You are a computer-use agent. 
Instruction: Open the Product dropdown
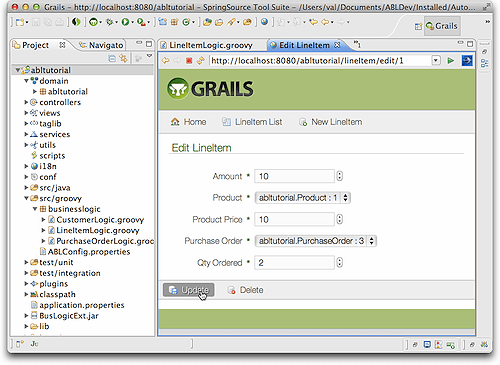[303, 198]
